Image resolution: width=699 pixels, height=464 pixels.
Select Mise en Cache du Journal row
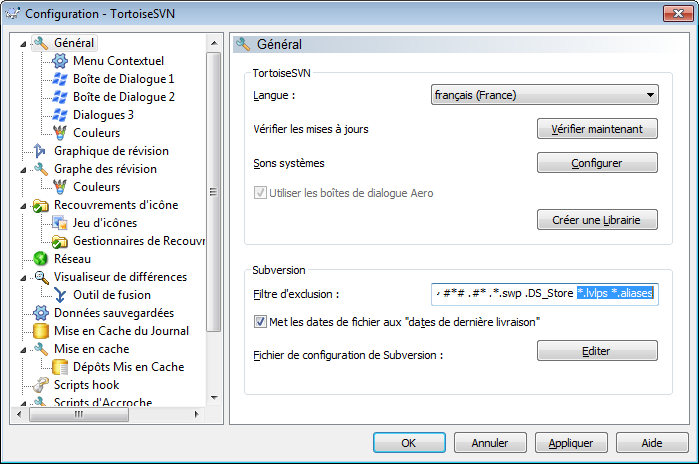(121, 331)
